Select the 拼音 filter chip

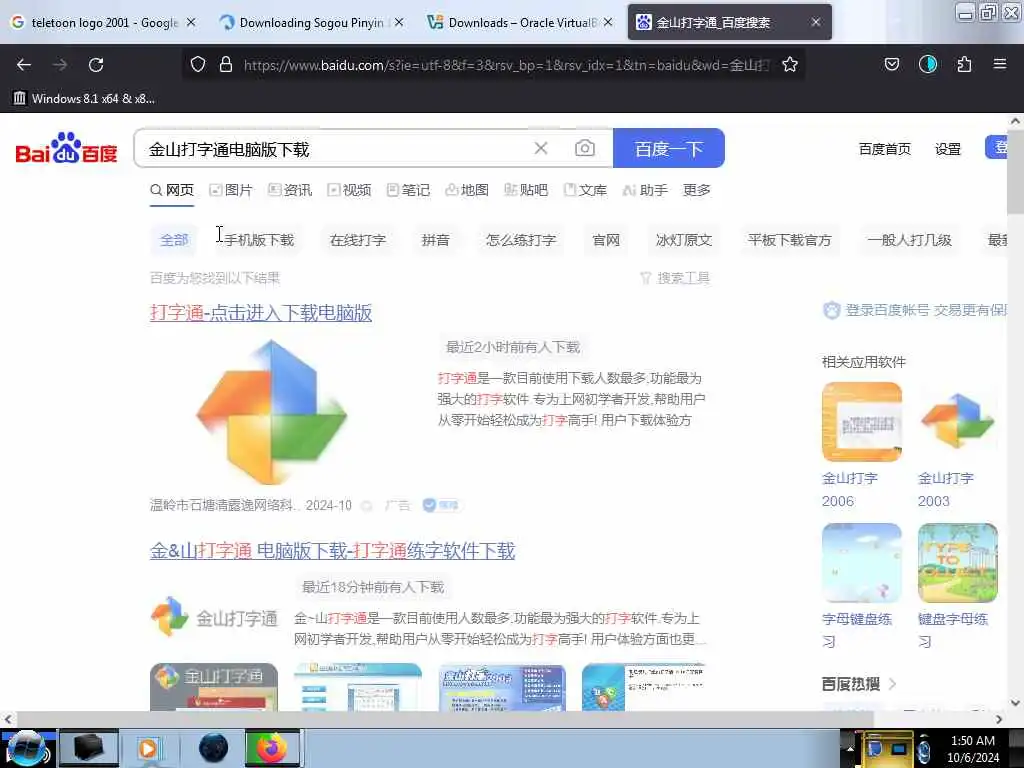(436, 240)
